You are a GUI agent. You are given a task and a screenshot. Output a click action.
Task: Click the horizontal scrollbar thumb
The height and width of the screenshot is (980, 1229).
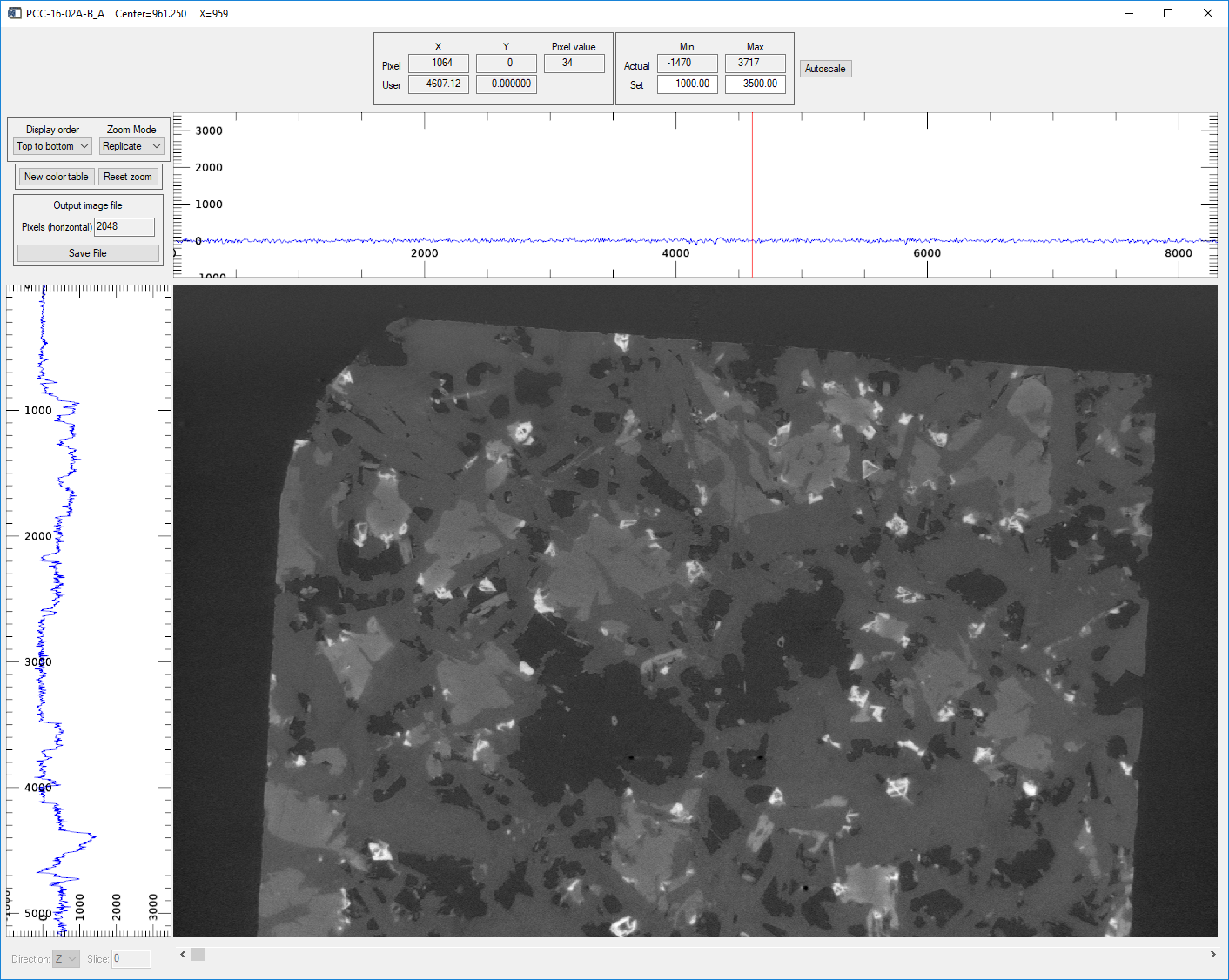click(198, 955)
